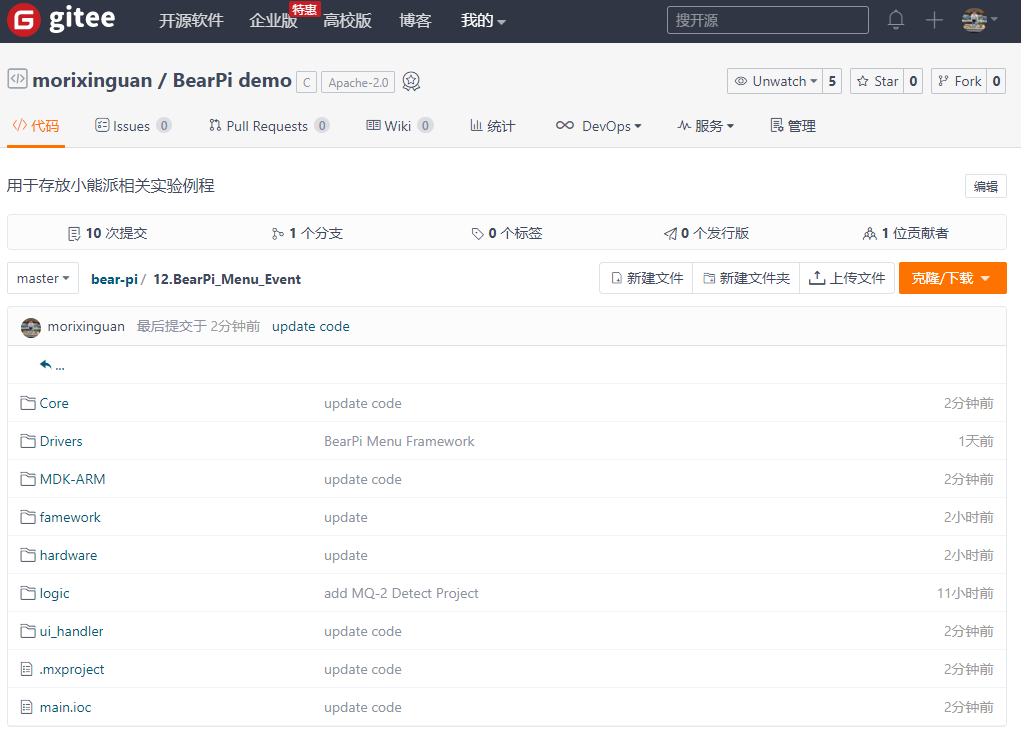Viewport: 1021px width, 749px height.
Task: Click the morixinguan committer avatar
Action: [31, 327]
